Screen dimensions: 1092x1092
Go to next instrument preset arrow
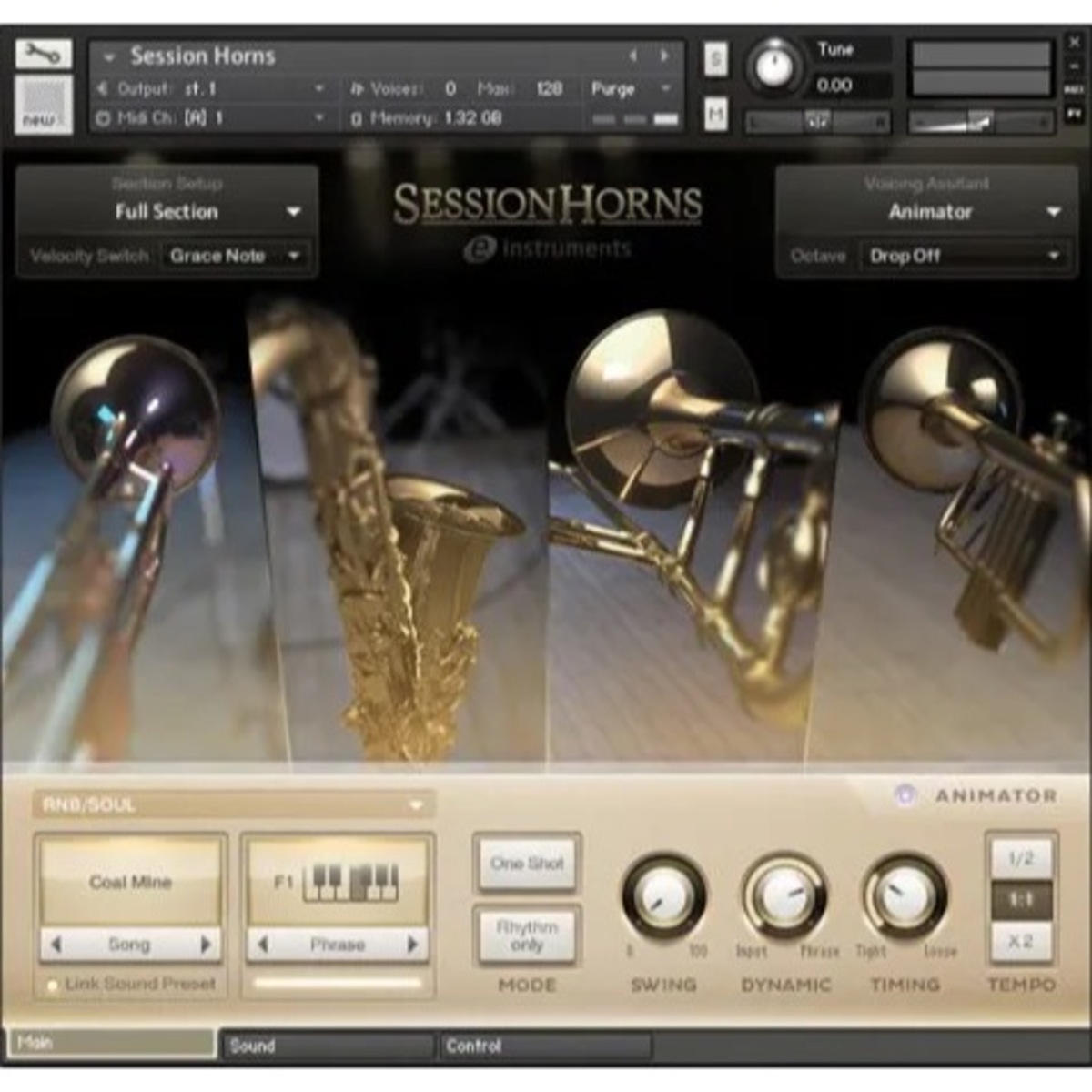click(664, 56)
